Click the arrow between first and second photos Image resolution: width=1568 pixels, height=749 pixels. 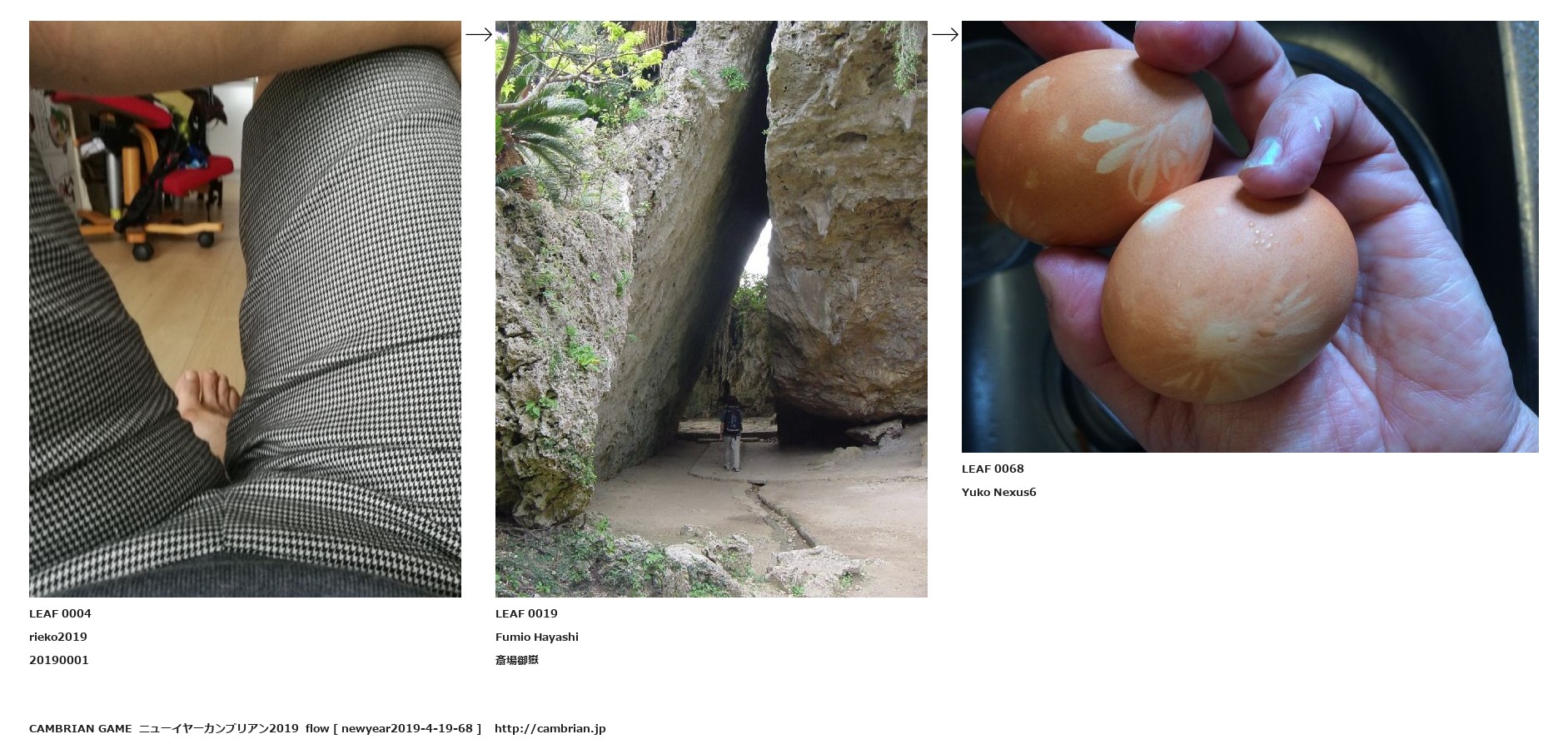point(478,34)
